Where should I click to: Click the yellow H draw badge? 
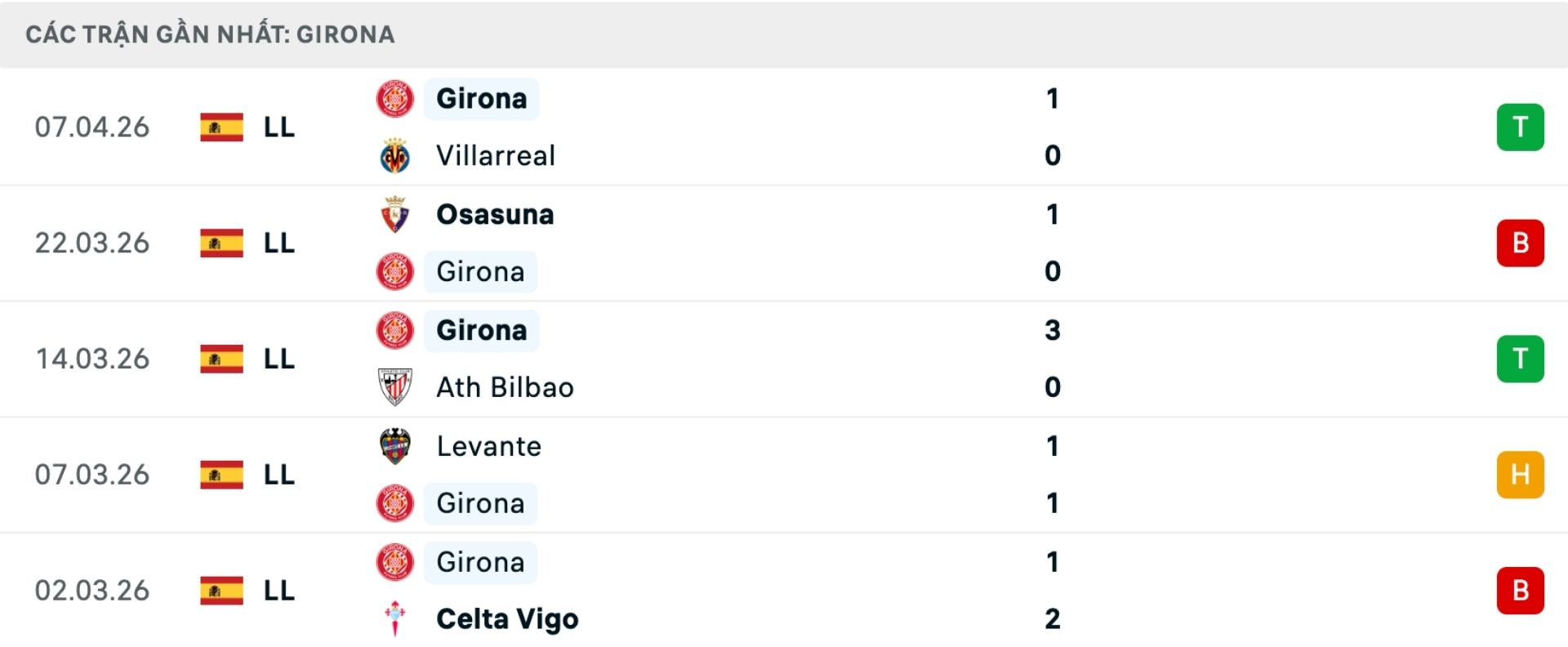[1520, 475]
